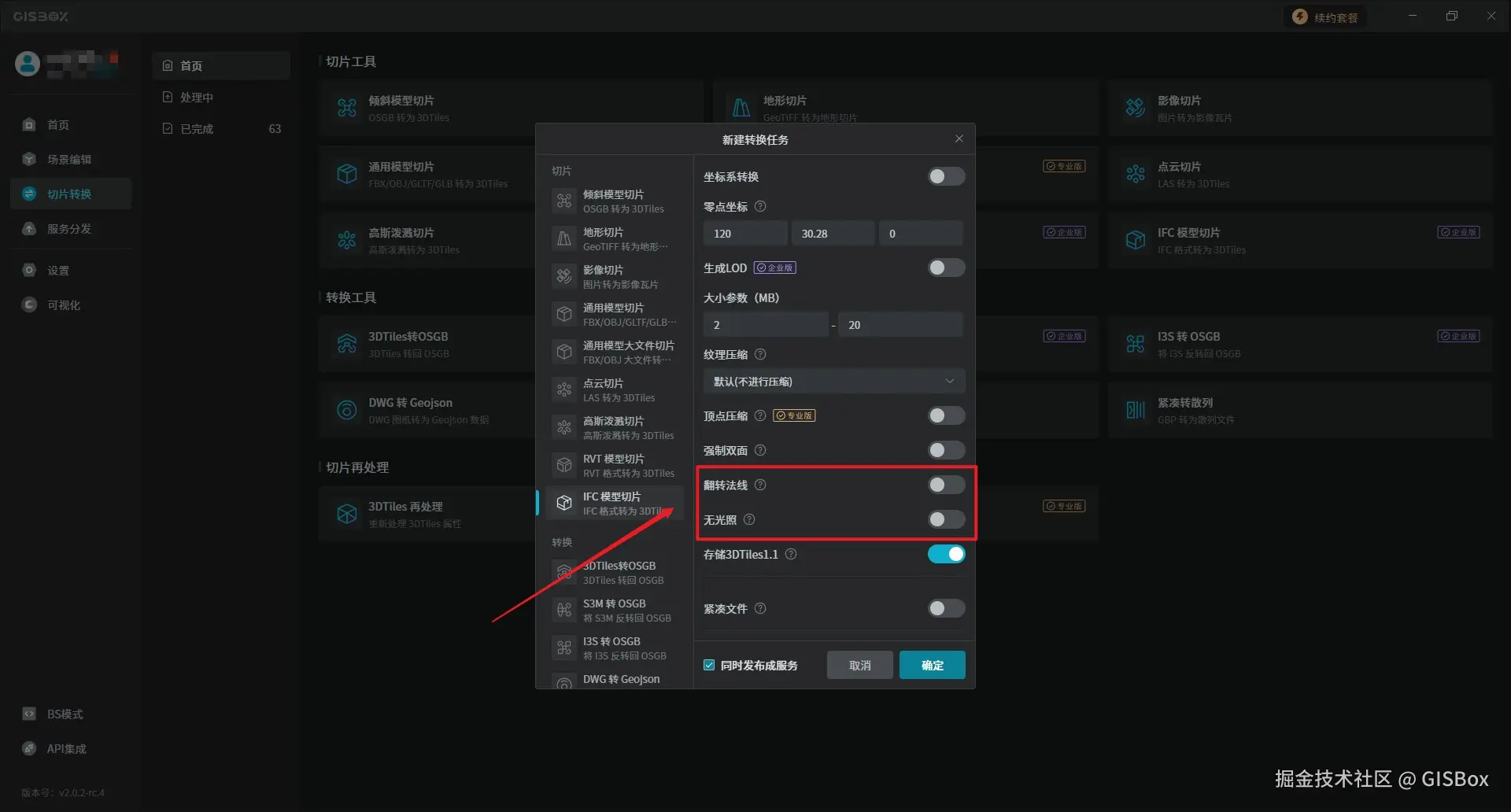Click the user avatar icon
This screenshot has height=812, width=1511.
[x=28, y=64]
